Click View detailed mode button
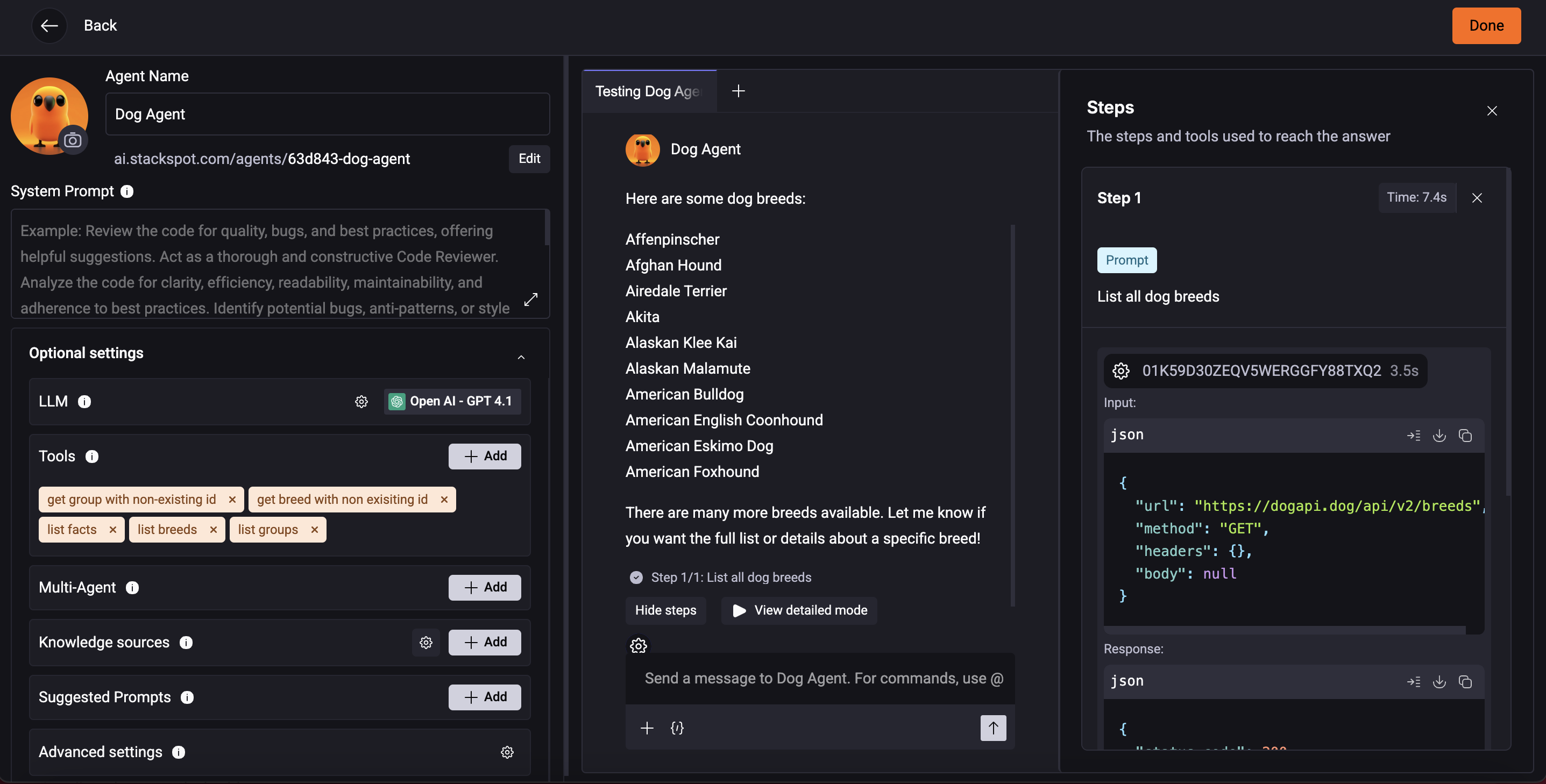1546x784 pixels. [x=799, y=610]
